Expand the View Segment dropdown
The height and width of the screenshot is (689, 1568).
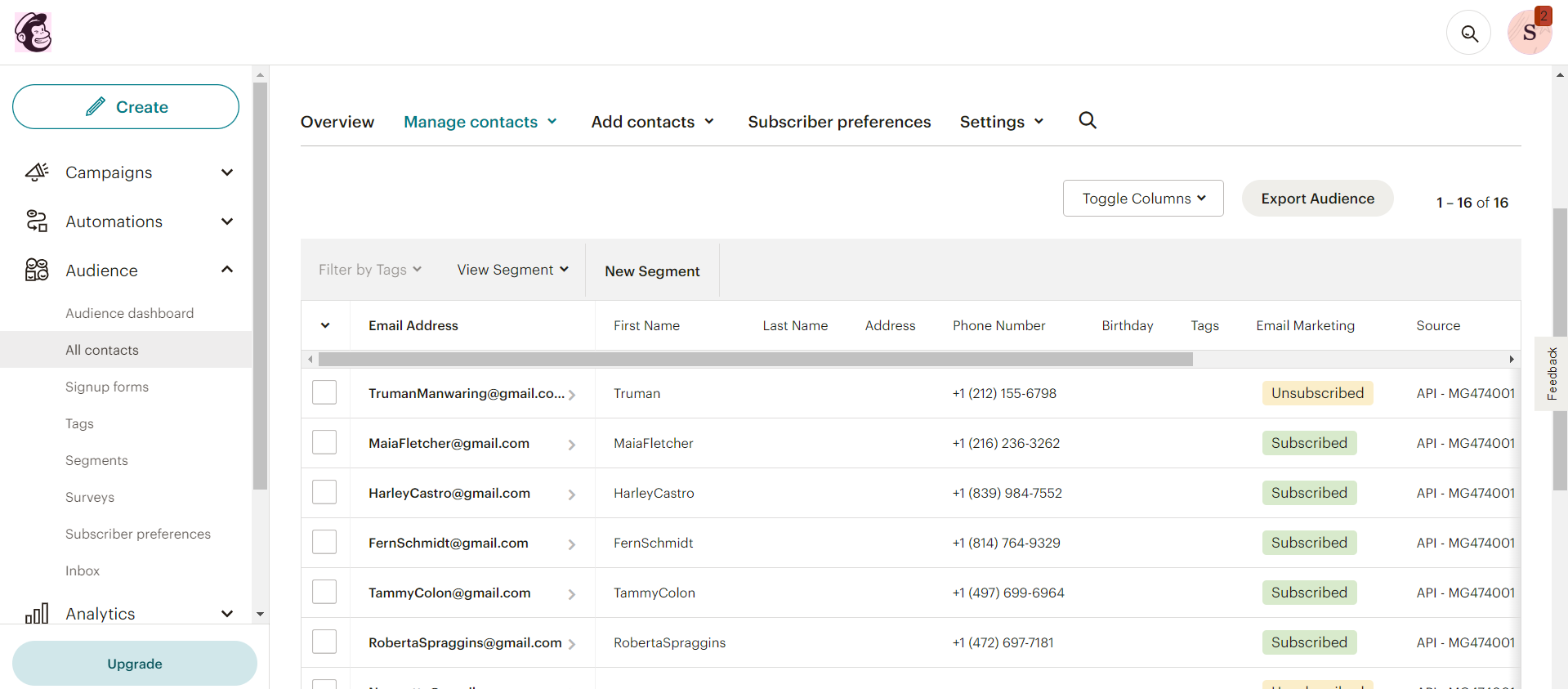(512, 270)
